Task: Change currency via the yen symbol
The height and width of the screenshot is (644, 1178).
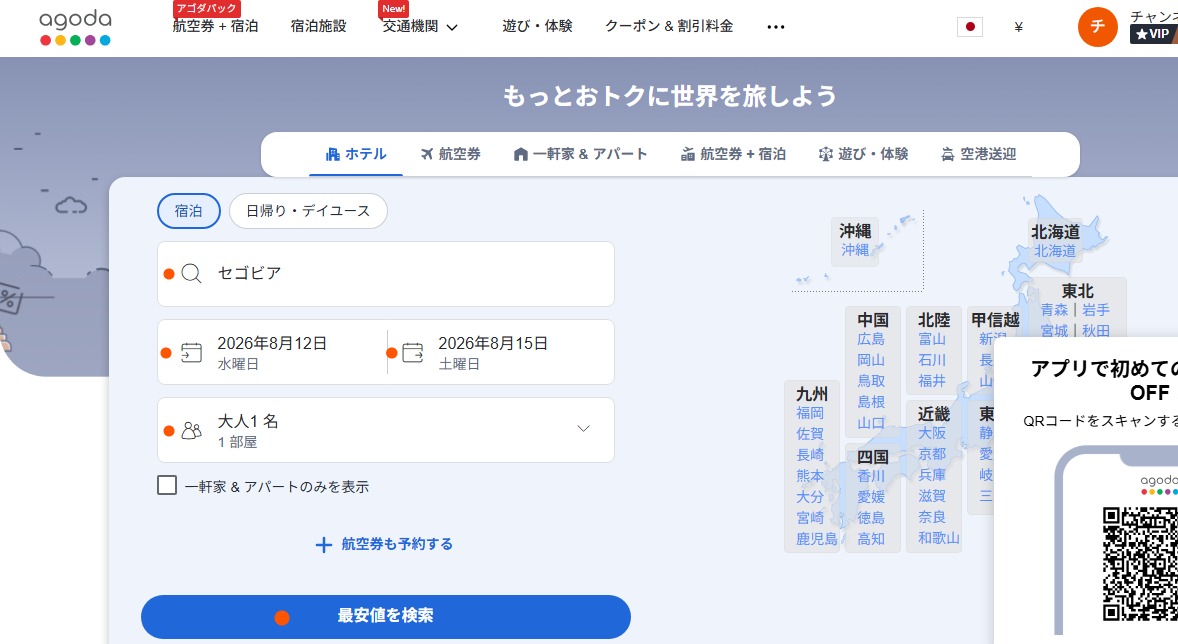Action: pyautogui.click(x=1018, y=27)
